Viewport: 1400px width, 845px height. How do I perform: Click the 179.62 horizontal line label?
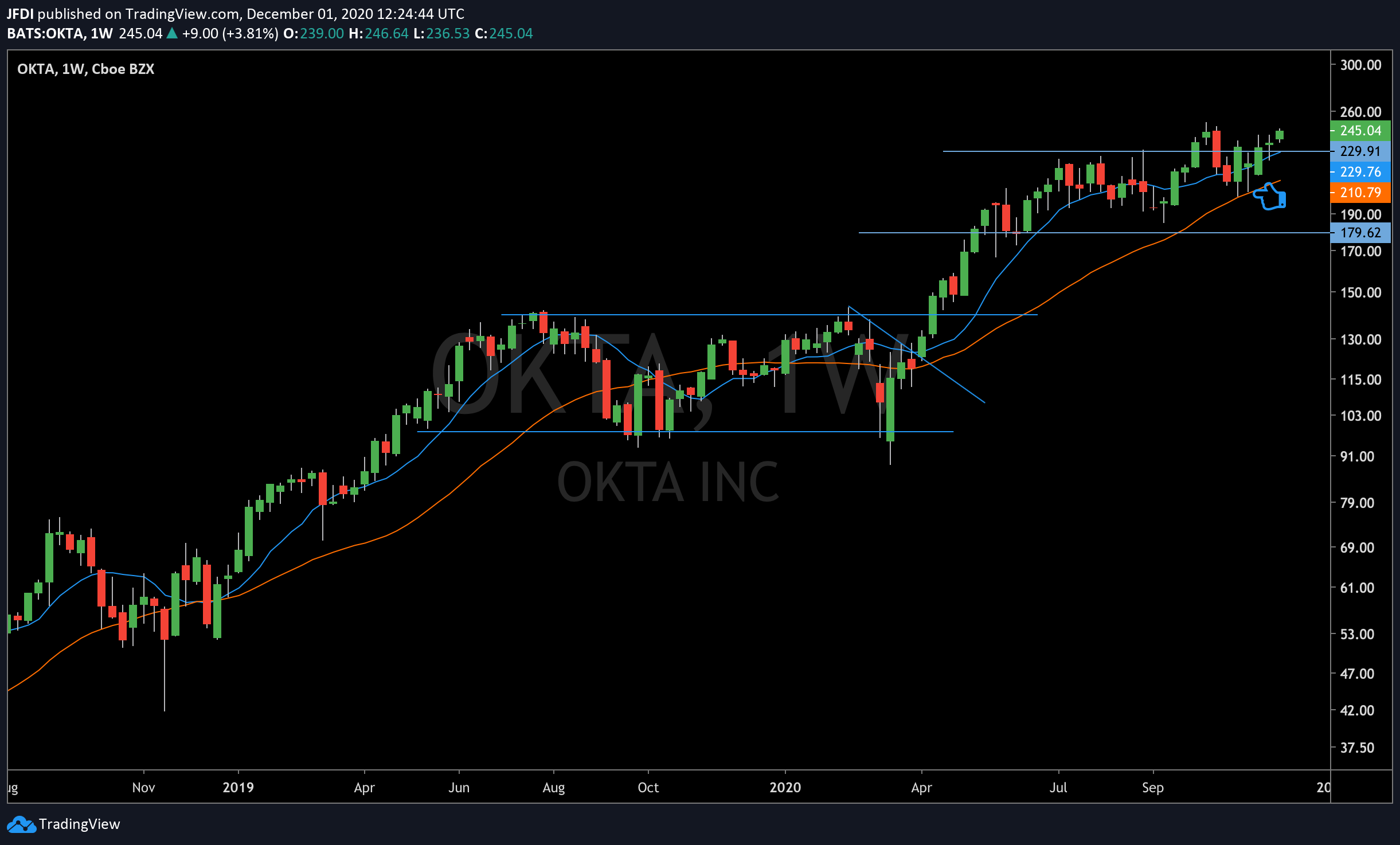point(1360,233)
